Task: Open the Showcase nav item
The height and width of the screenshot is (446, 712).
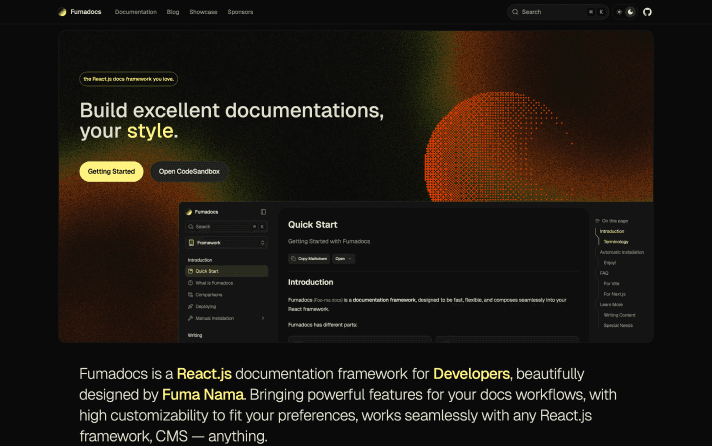Action: (x=204, y=12)
